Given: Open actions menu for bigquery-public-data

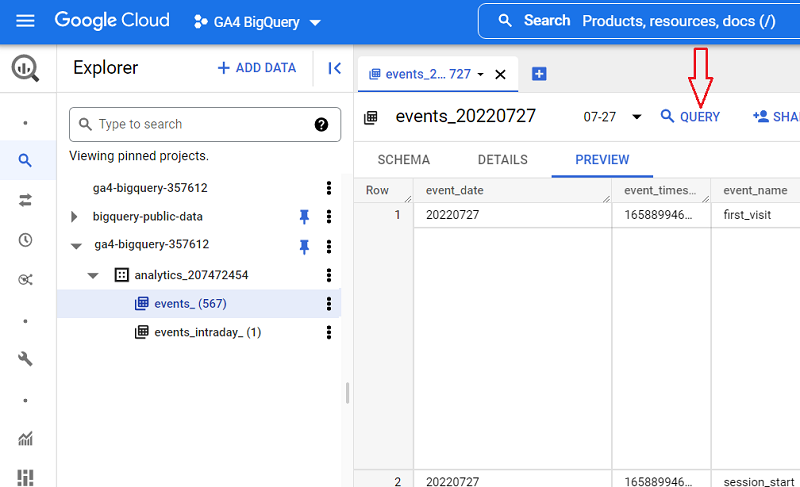Looking at the screenshot, I should [329, 217].
